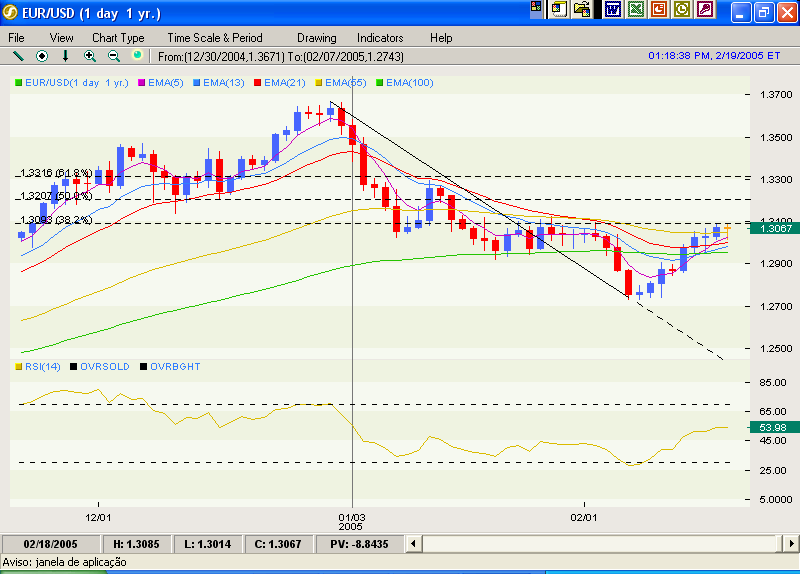This screenshot has height=574, width=800.
Task: Click the EMA(21) legend color square
Action: click(257, 83)
